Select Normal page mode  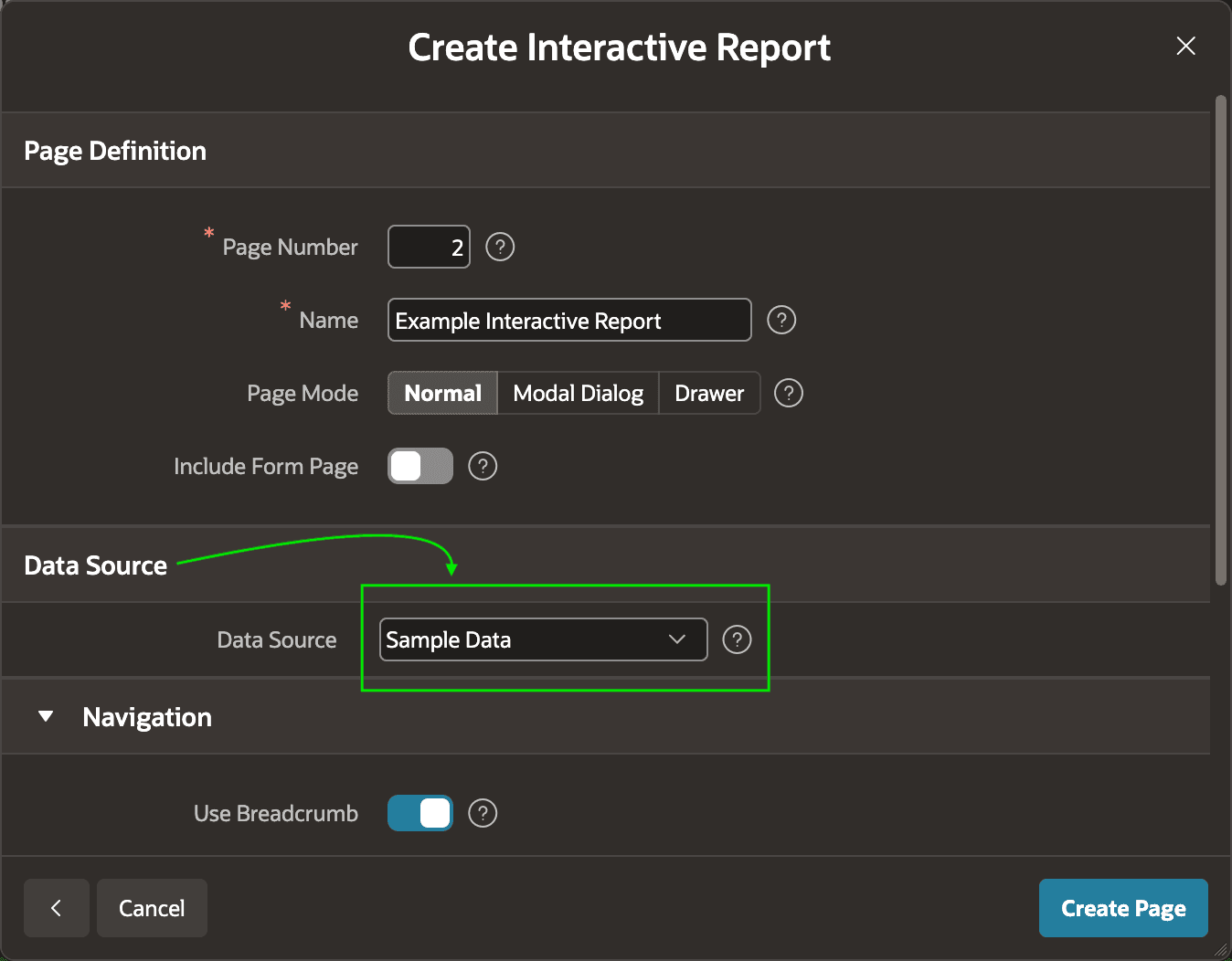coord(442,393)
